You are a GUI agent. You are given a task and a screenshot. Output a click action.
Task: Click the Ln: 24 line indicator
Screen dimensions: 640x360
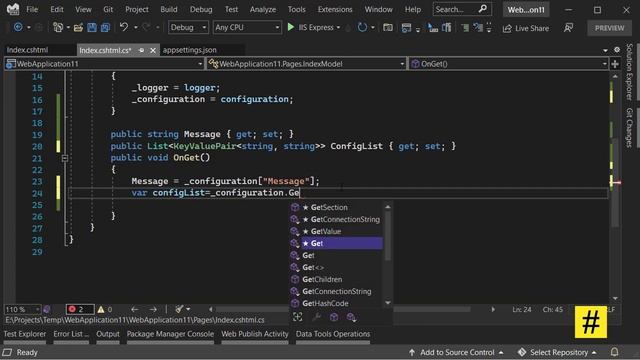522,309
